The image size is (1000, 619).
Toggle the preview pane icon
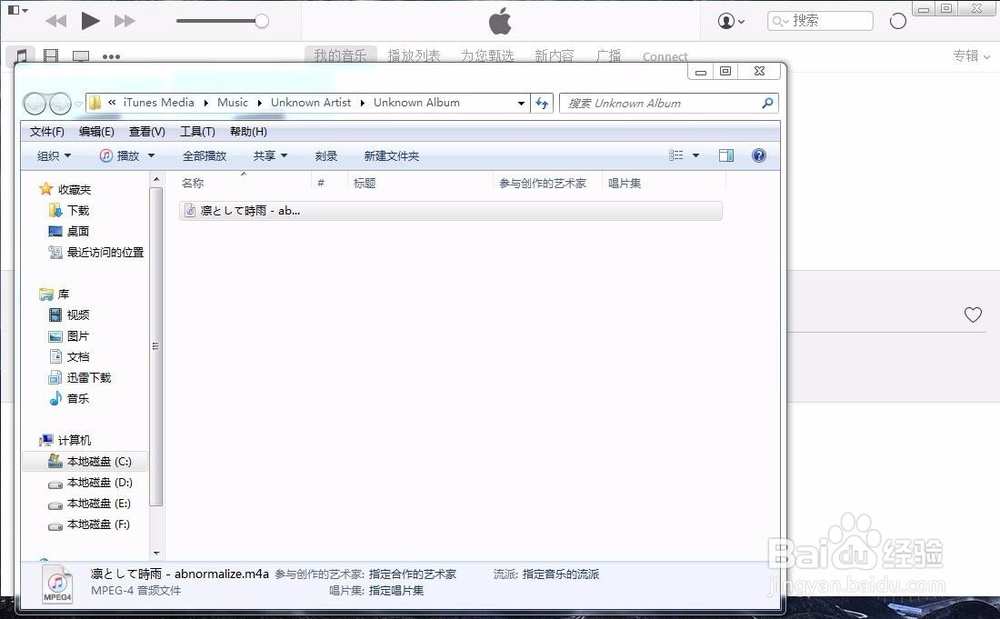point(726,156)
